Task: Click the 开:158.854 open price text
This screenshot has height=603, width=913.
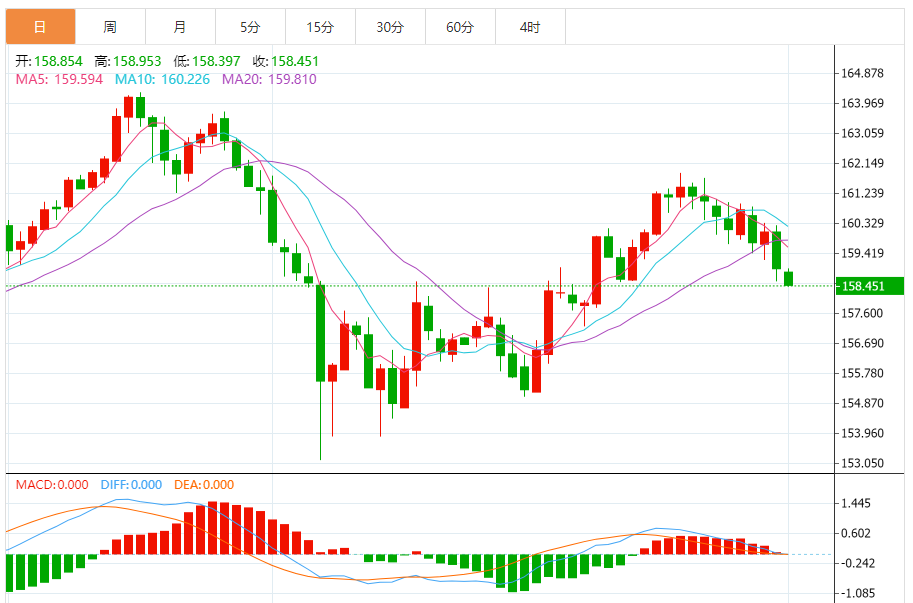Action: coord(49,61)
